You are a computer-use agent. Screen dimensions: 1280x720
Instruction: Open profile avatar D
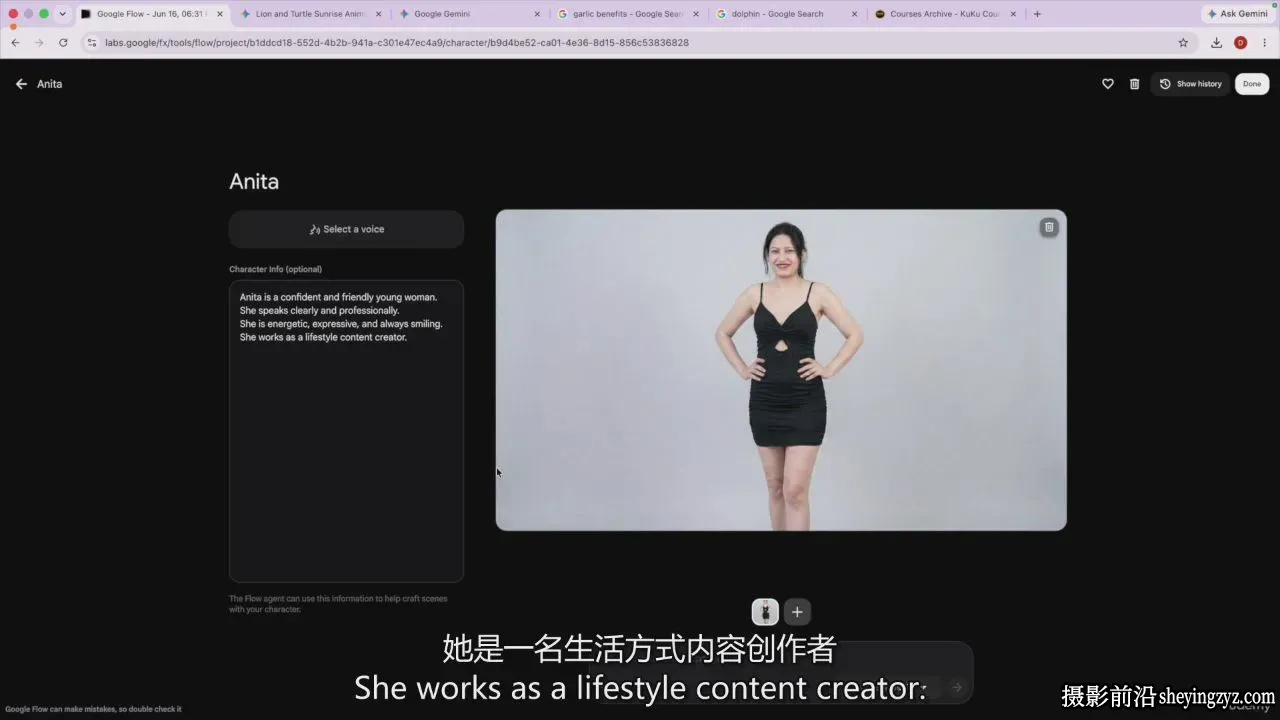pyautogui.click(x=1240, y=43)
